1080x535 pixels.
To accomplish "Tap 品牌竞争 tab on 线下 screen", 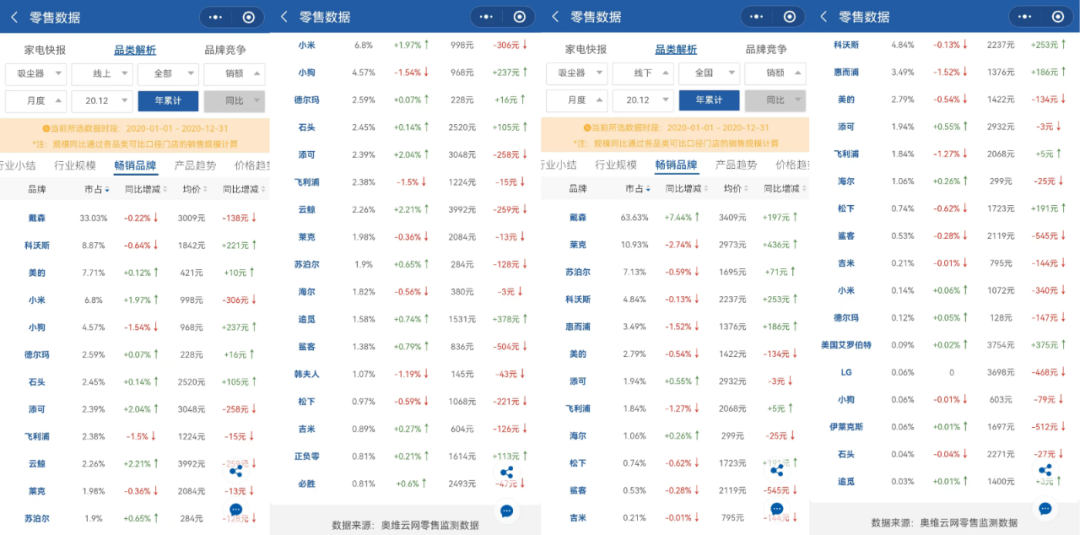I will [x=767, y=50].
